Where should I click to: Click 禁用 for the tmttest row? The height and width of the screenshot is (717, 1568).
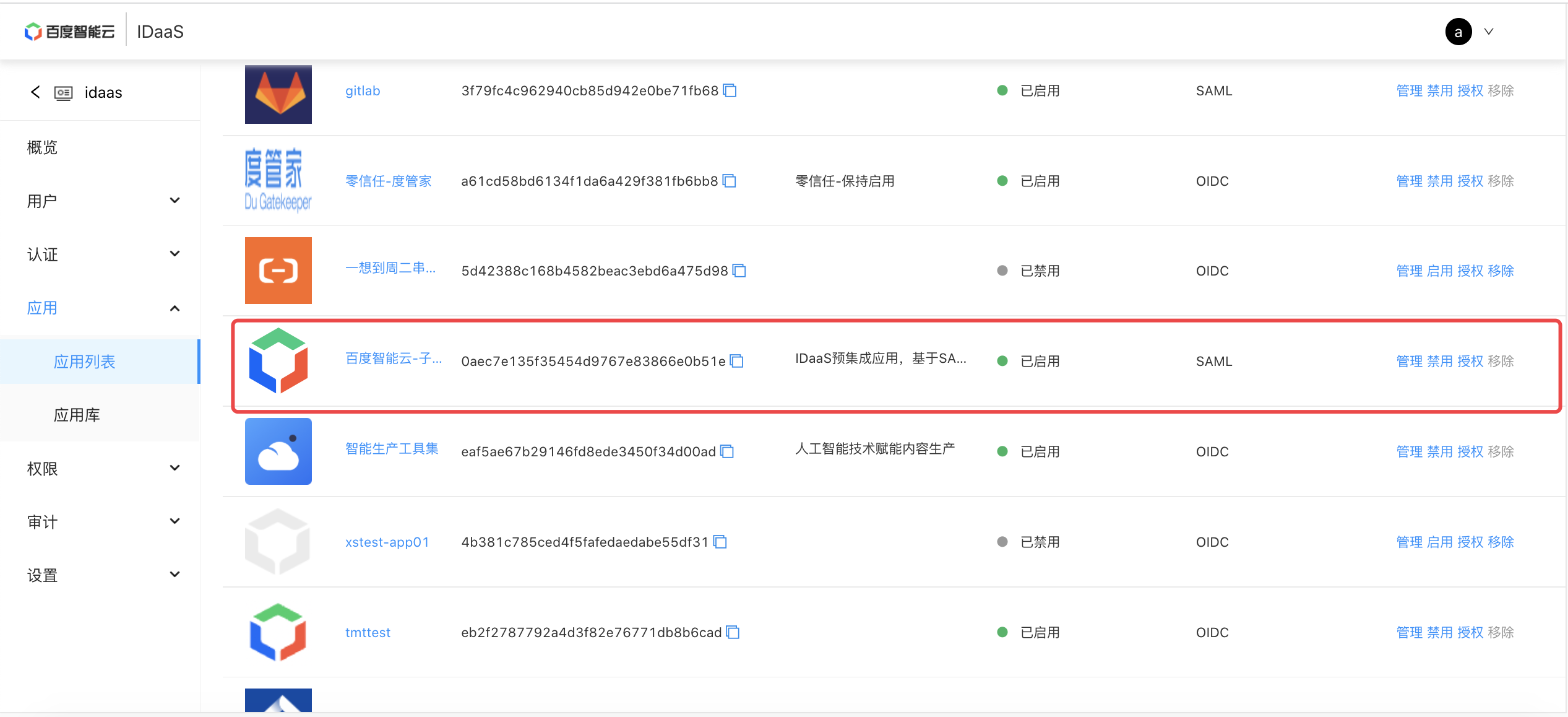pos(1440,633)
